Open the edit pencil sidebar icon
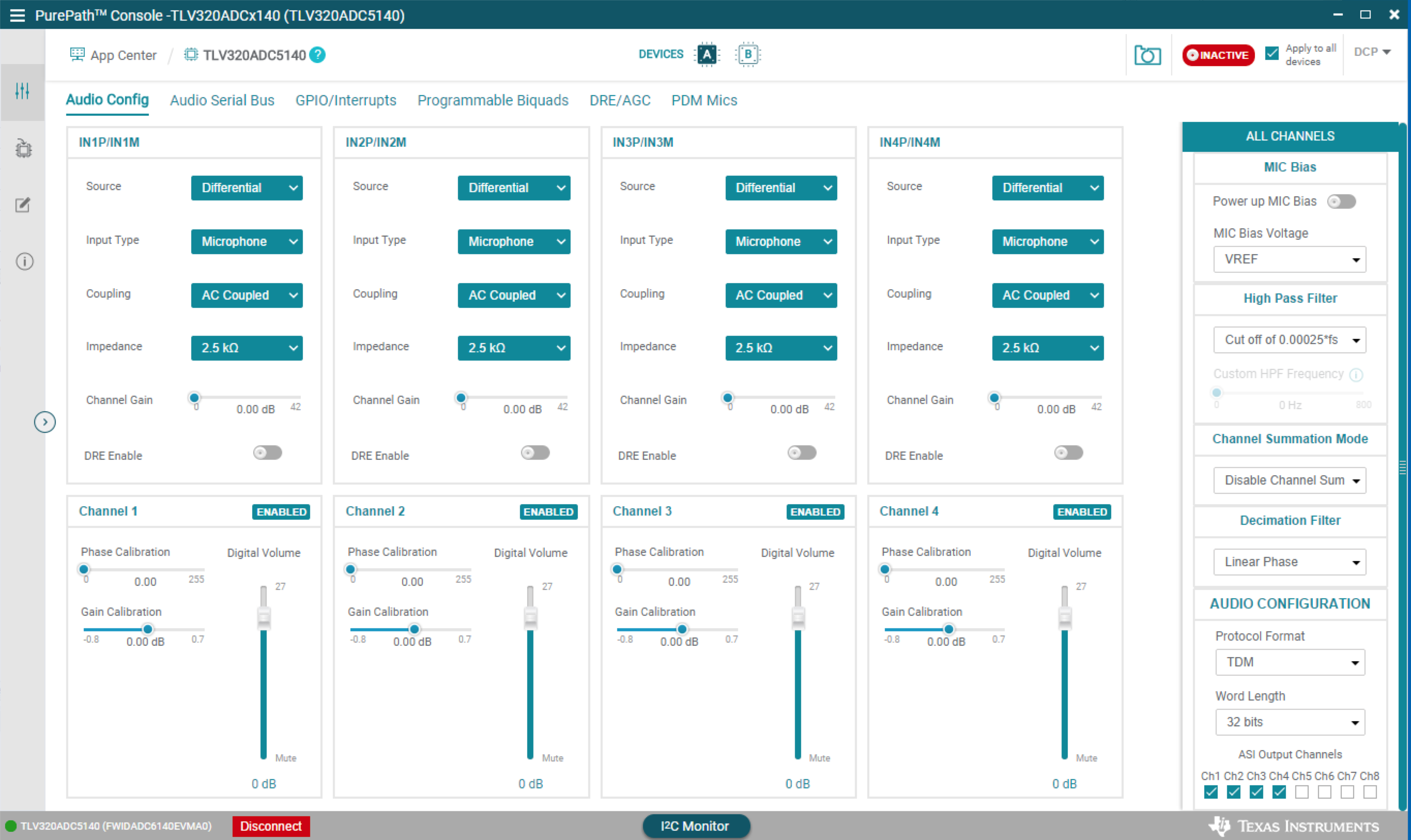Image resolution: width=1411 pixels, height=840 pixels. pos(23,205)
